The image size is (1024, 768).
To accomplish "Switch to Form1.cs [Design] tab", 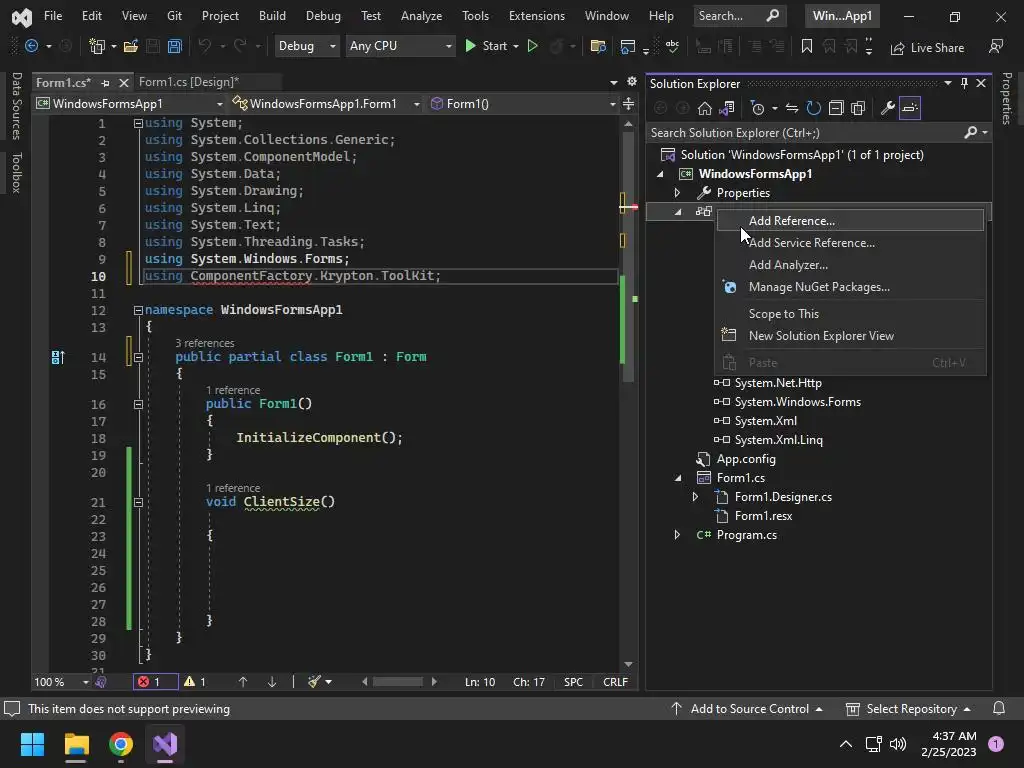I will pos(189,82).
